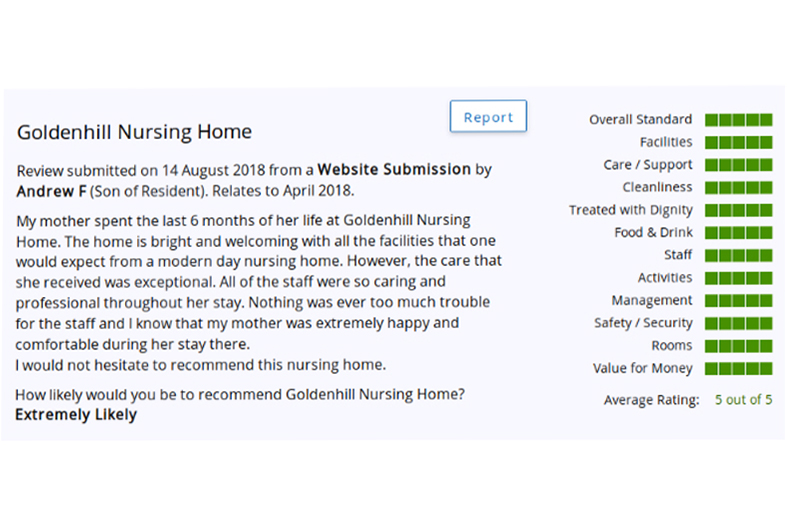This screenshot has height=520, width=787.
Task: Click the Treated with Dignity rating bar
Action: click(738, 210)
